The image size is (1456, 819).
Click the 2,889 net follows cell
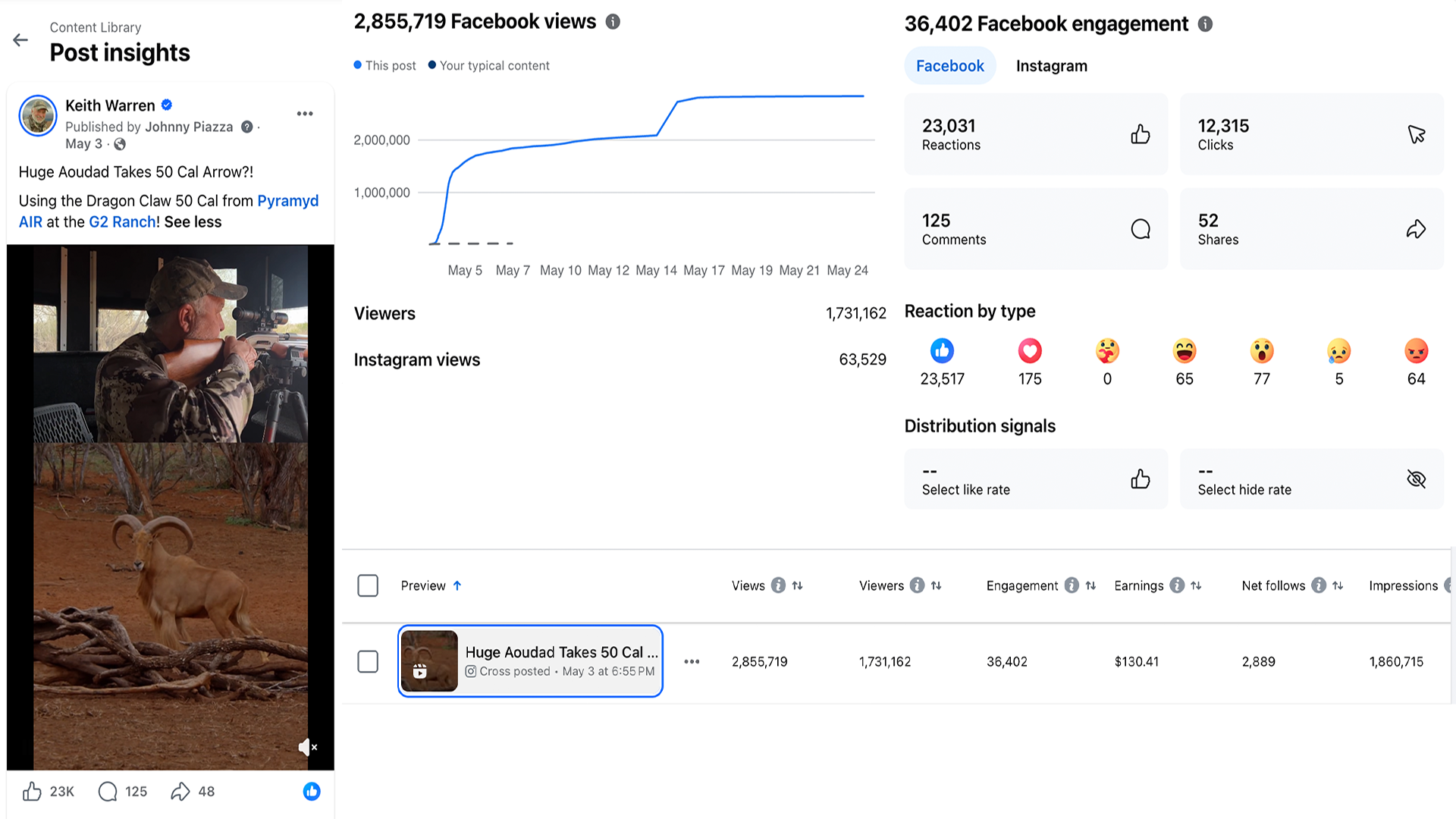point(1259,662)
